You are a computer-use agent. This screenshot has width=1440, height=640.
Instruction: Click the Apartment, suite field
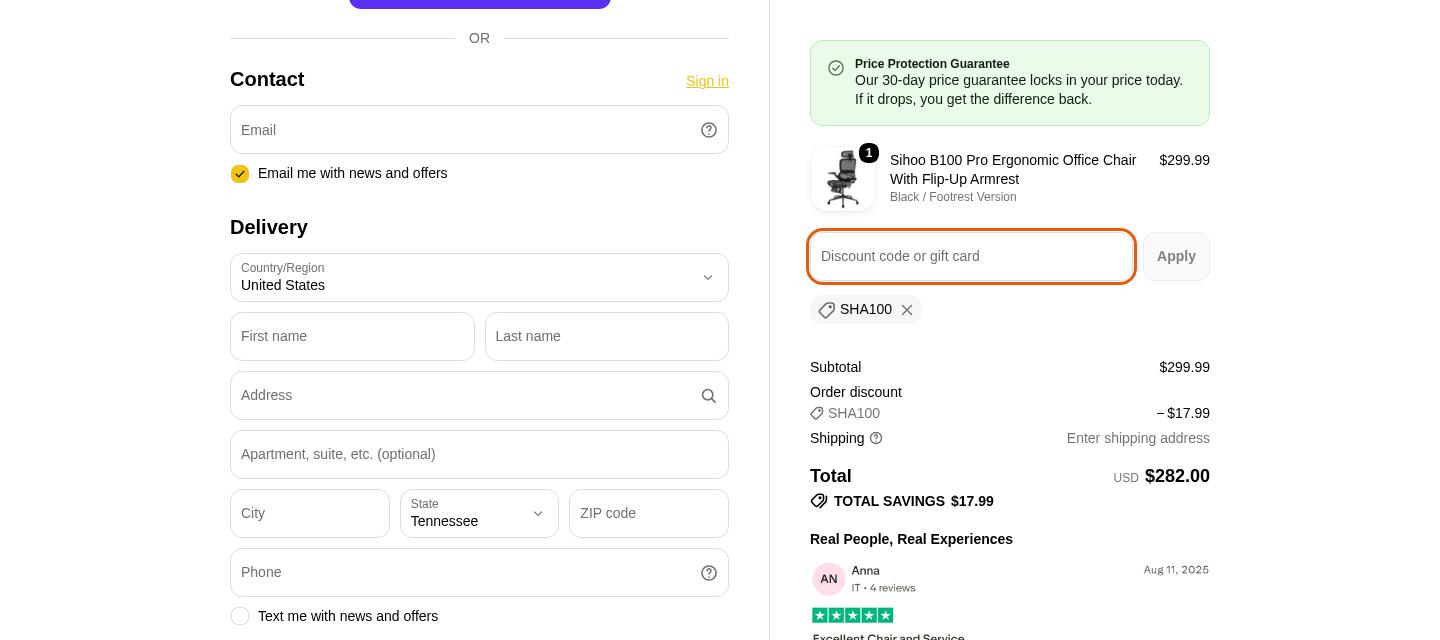[x=479, y=455]
